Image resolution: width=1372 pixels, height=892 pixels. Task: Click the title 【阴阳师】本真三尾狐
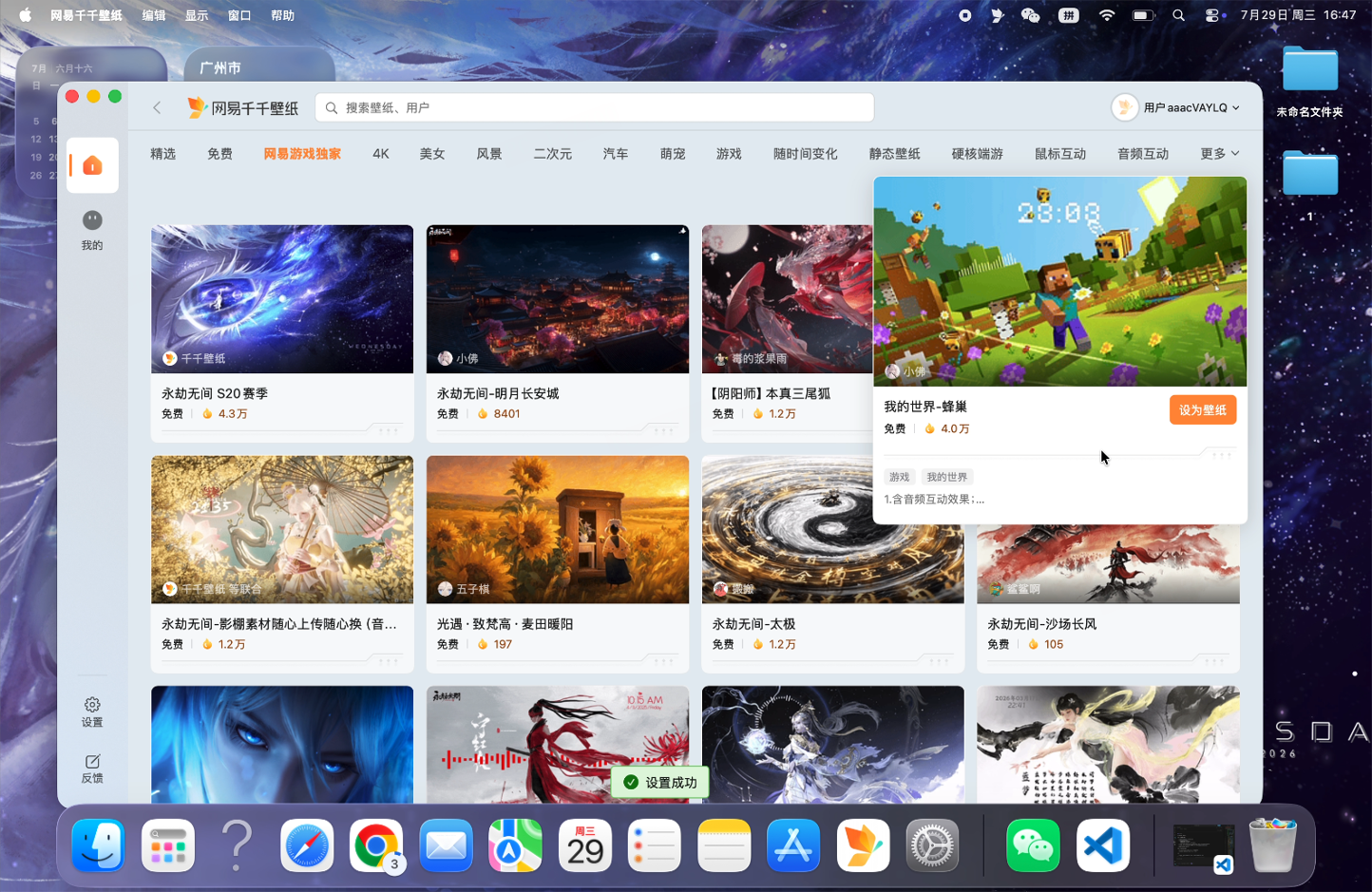(x=772, y=393)
